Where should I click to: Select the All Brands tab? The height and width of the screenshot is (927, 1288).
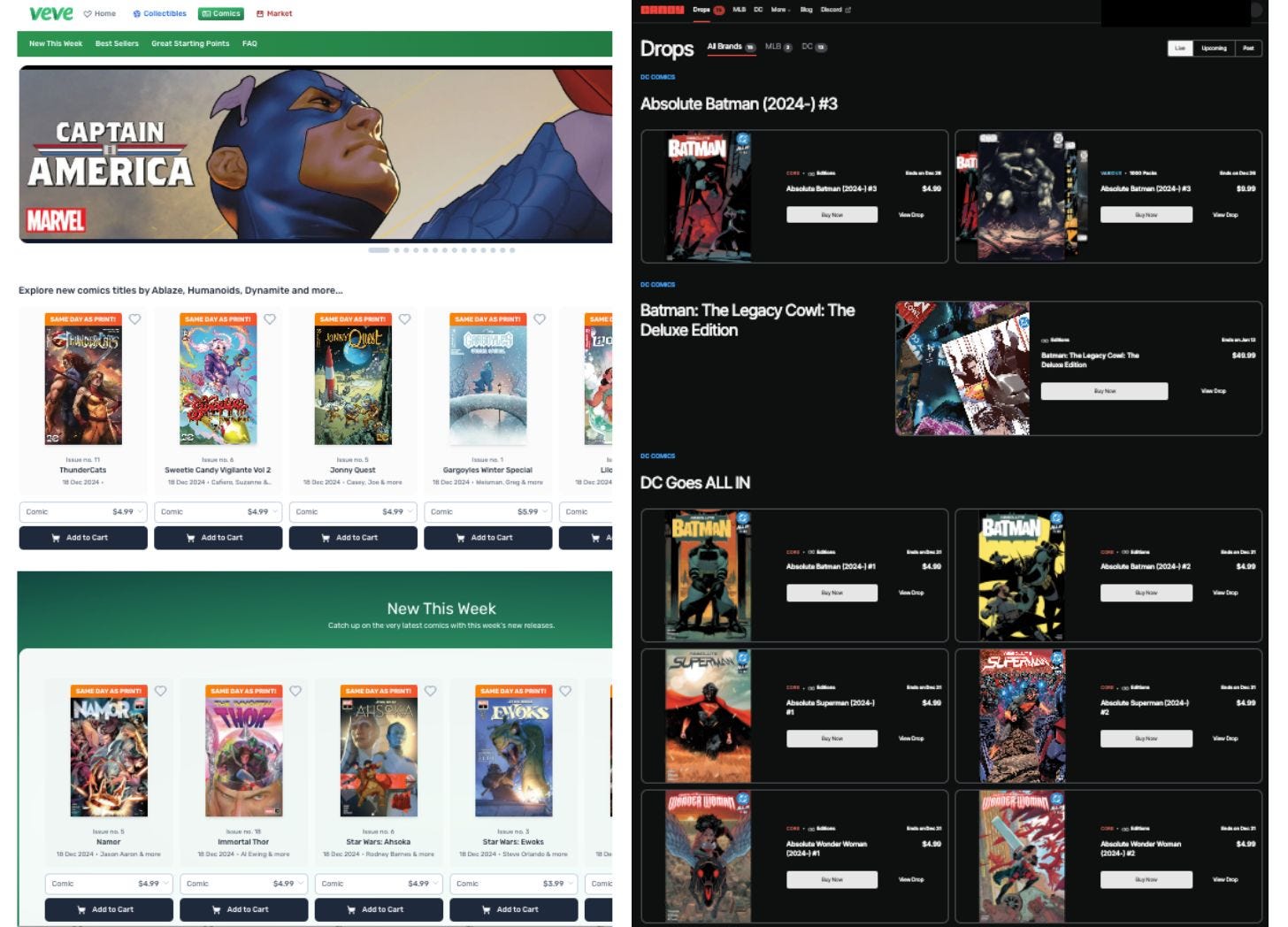(x=731, y=47)
